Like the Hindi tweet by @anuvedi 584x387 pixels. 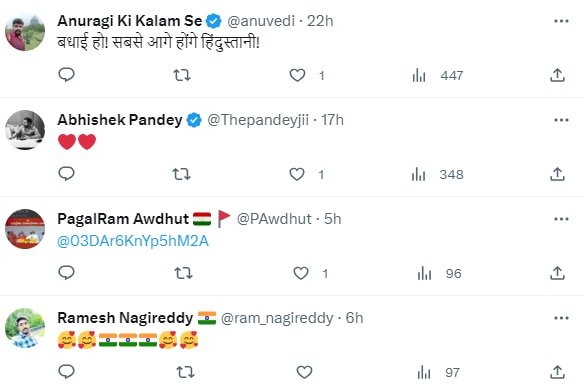tap(297, 76)
